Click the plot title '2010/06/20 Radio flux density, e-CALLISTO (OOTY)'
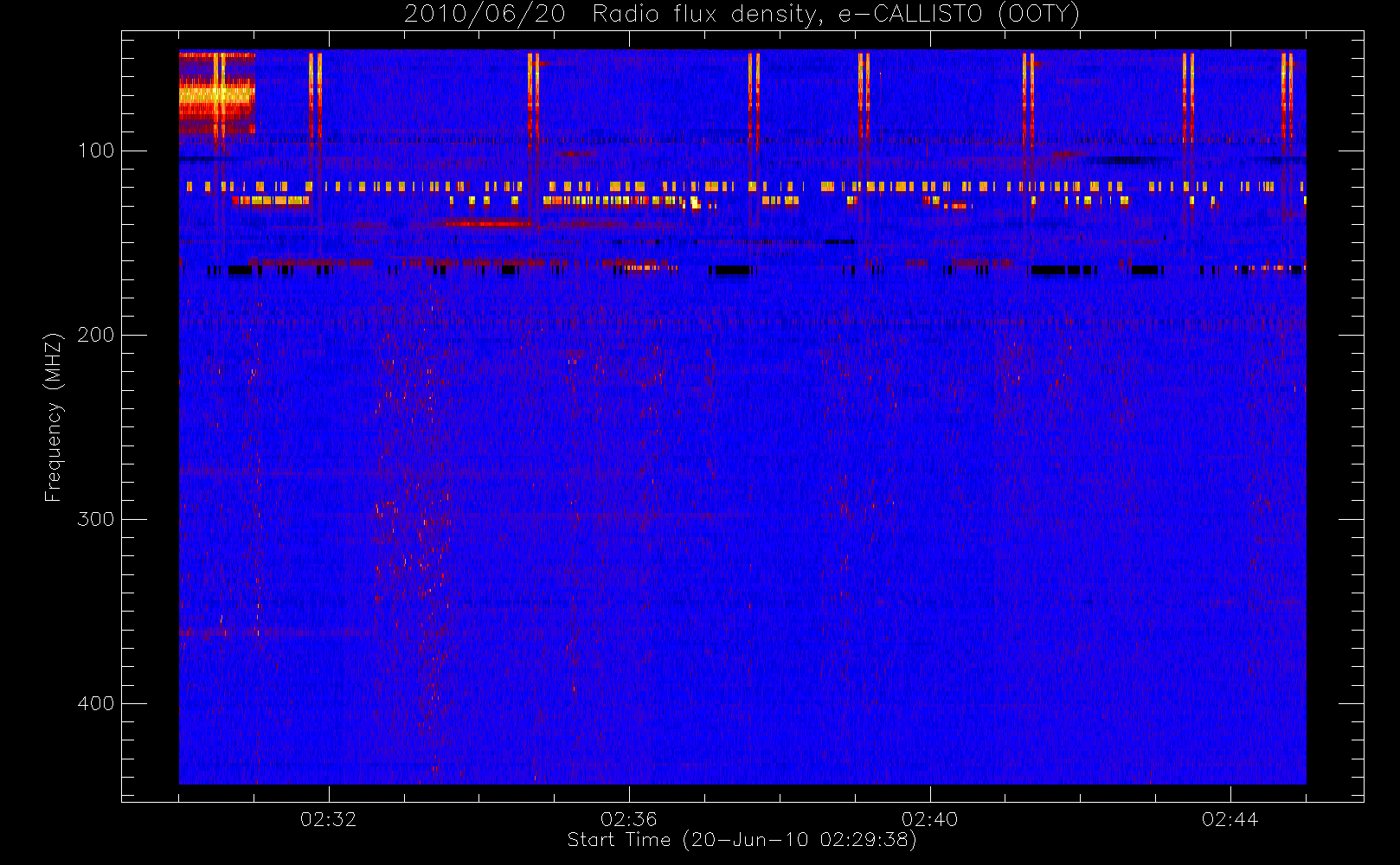Image resolution: width=1400 pixels, height=865 pixels. 742,14
